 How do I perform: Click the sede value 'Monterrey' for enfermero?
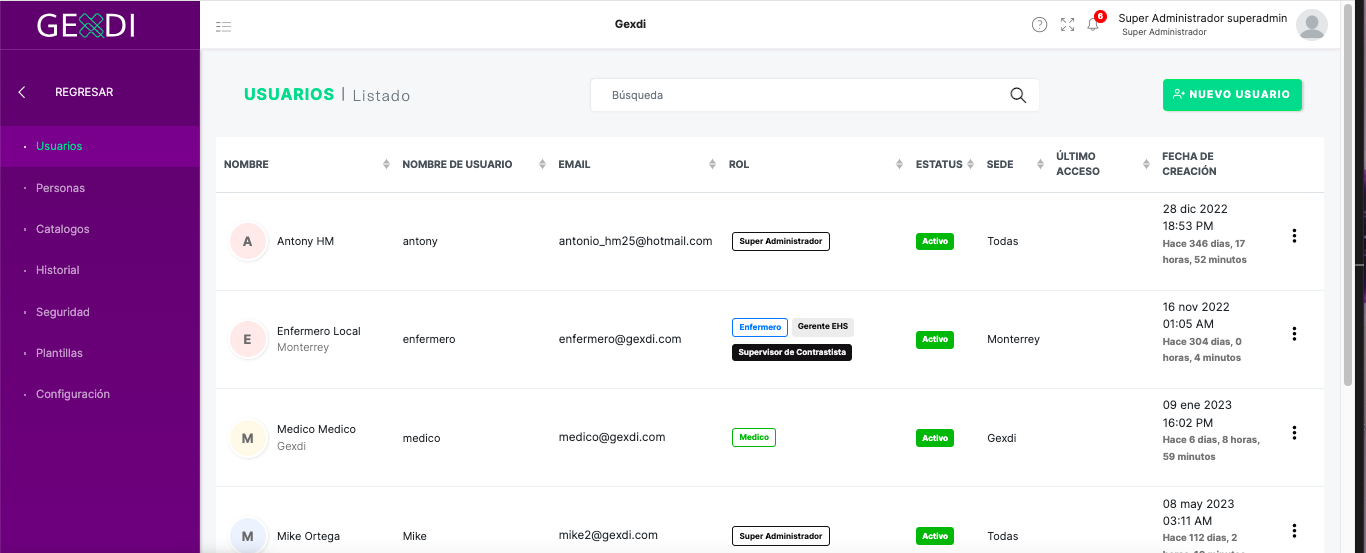(x=1013, y=339)
